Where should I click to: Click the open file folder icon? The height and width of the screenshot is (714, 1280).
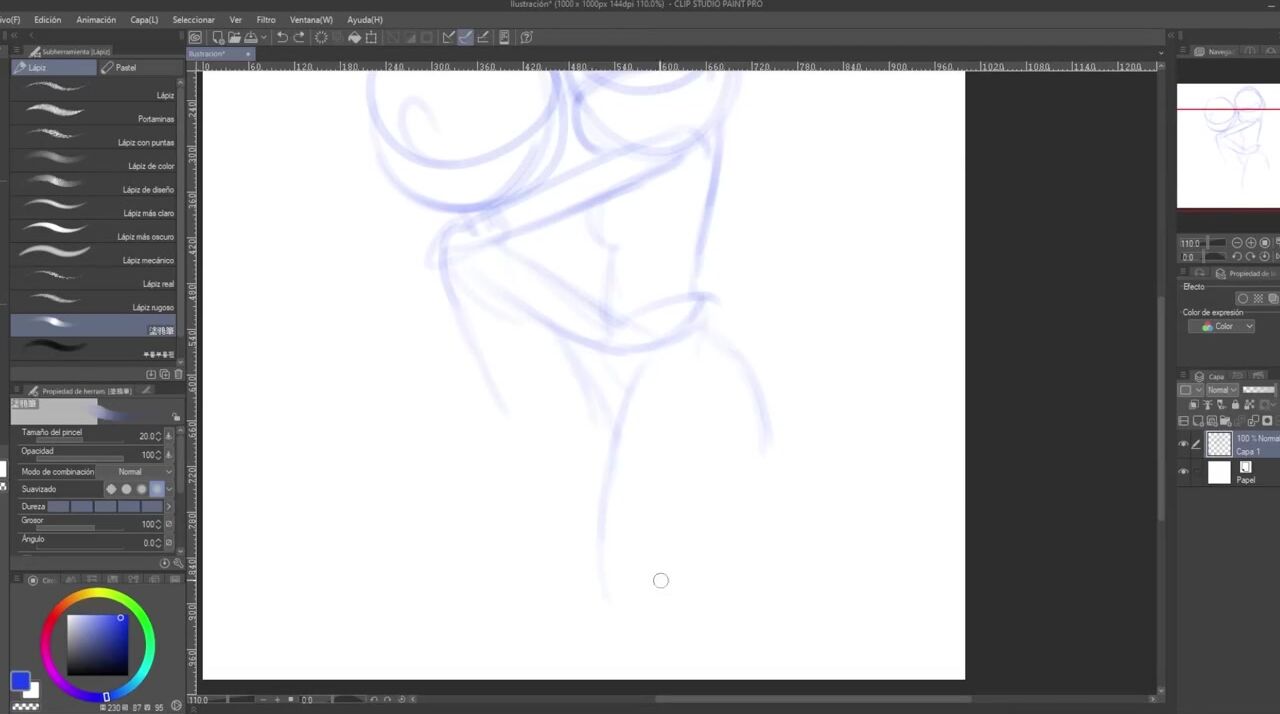pos(233,38)
